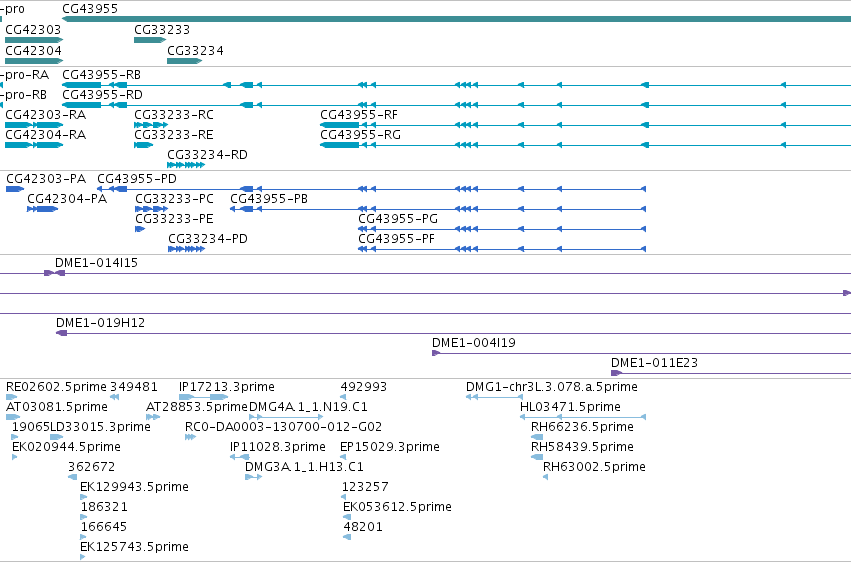Click the CG33234-PD protein label

tap(208, 239)
